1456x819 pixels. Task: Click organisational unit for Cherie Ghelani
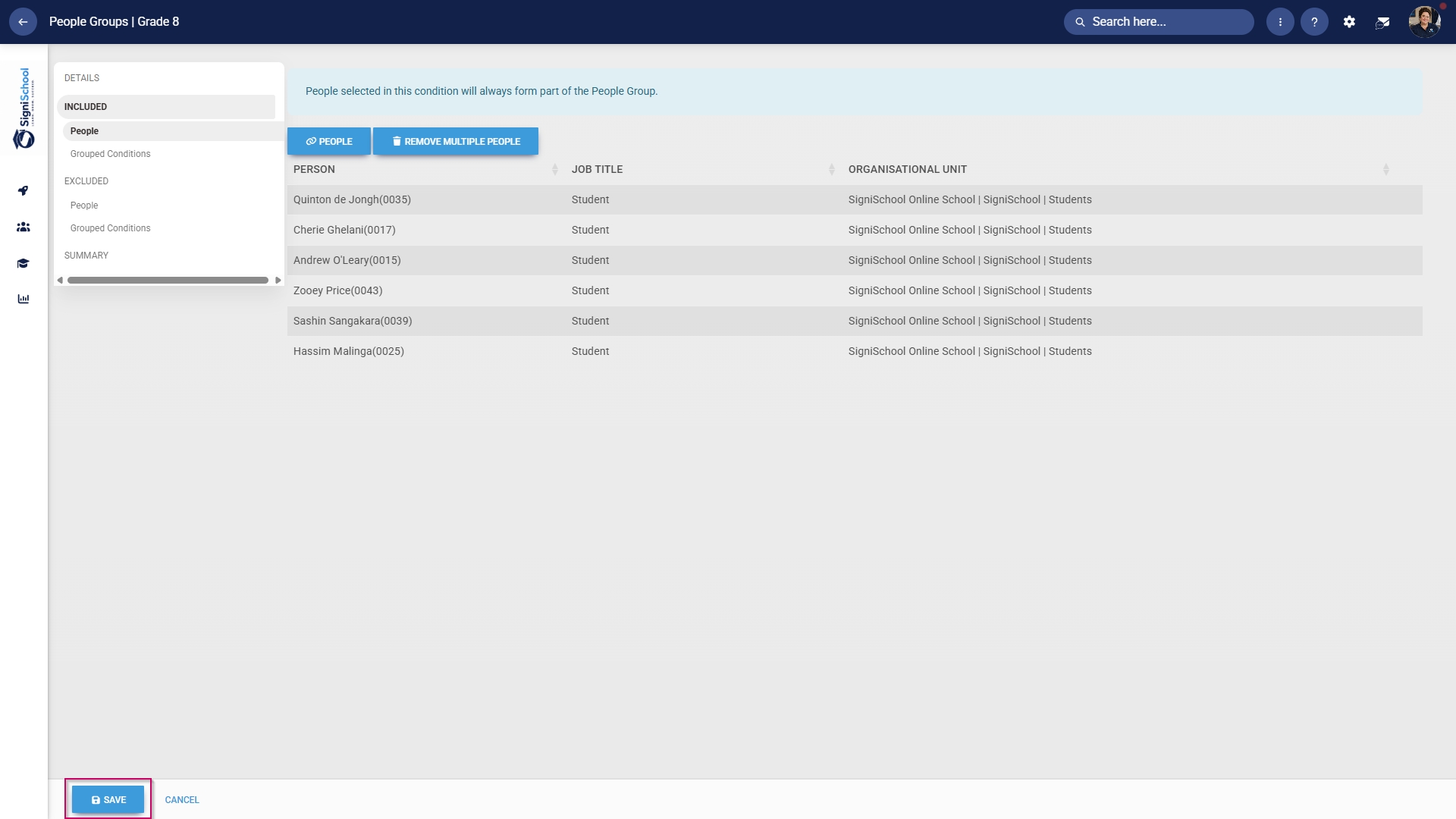click(970, 230)
